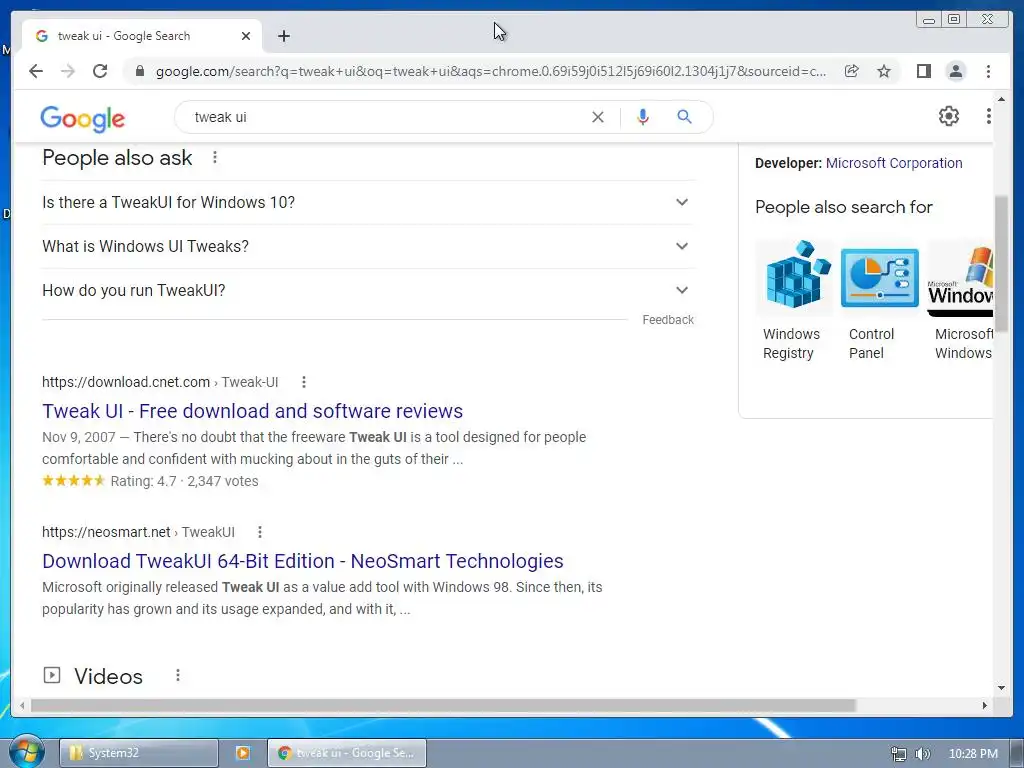Viewport: 1024px width, 768px height.
Task: Share this page icon in address bar
Action: [x=852, y=71]
